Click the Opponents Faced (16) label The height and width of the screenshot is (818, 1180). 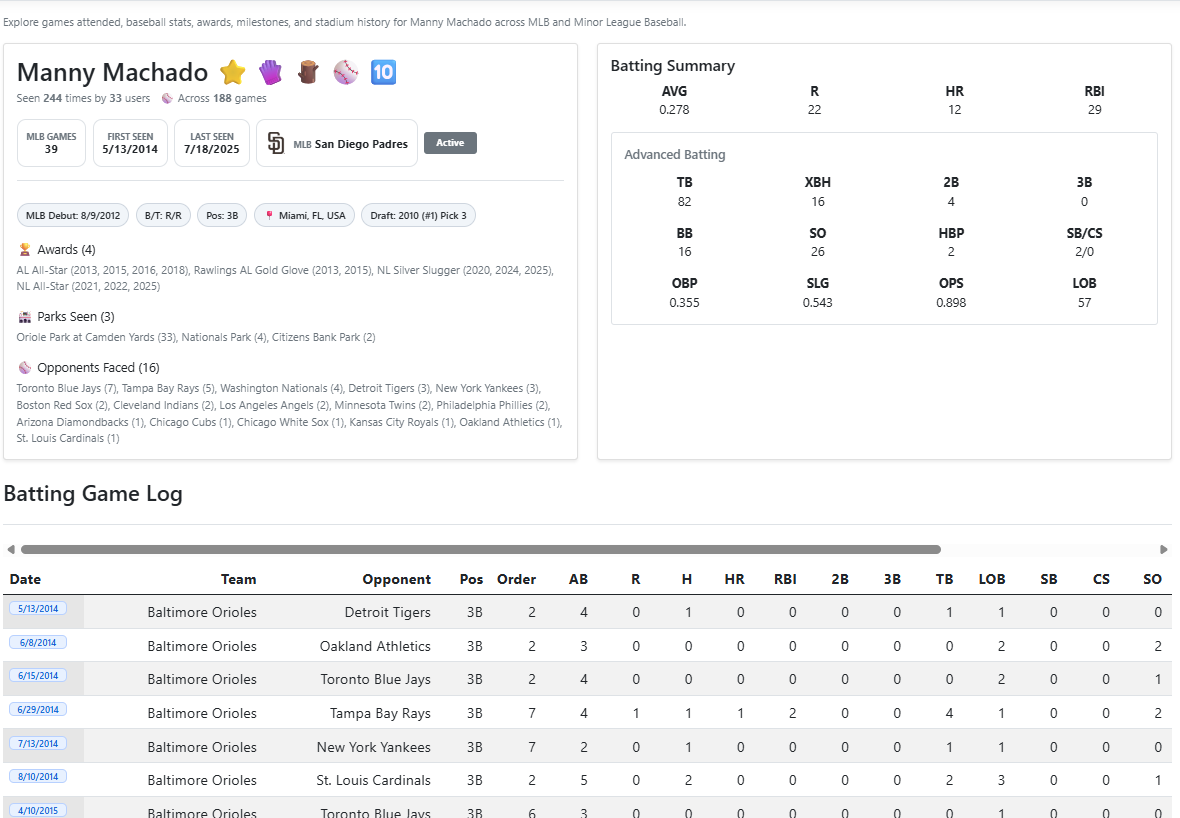tap(98, 368)
